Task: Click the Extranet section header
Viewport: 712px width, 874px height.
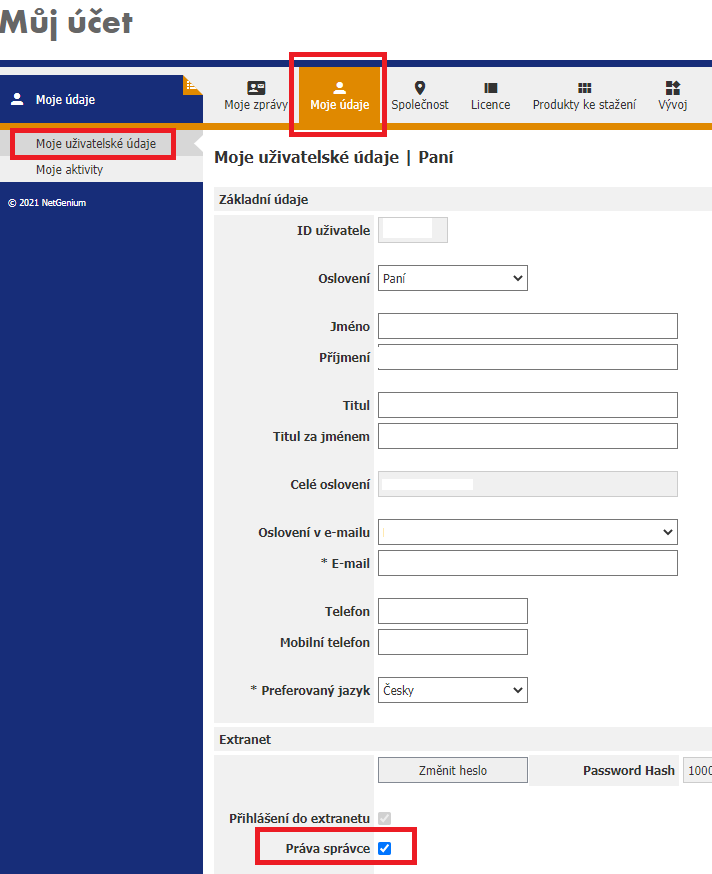Action: (463, 740)
